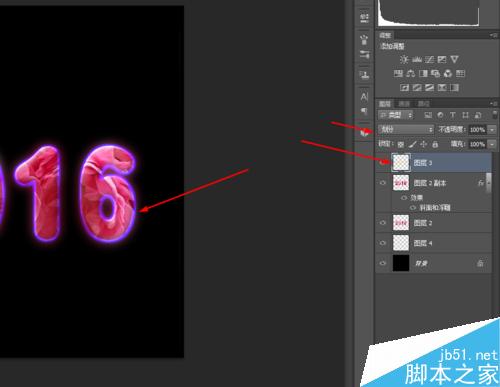Viewport: 500px width, 387px height.
Task: Click the black 背景 layer thumbnail
Action: (401, 263)
